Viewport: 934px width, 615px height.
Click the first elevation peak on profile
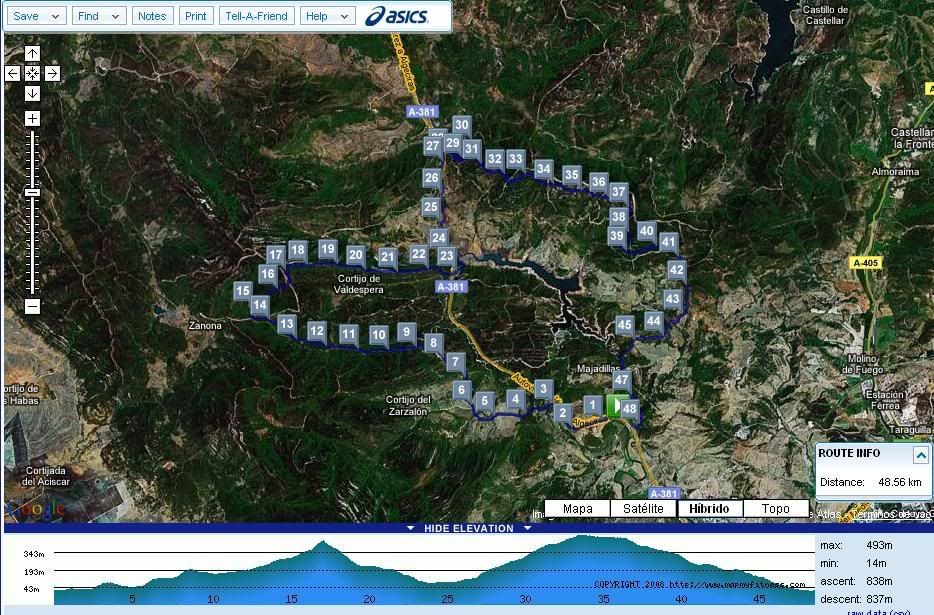322,542
